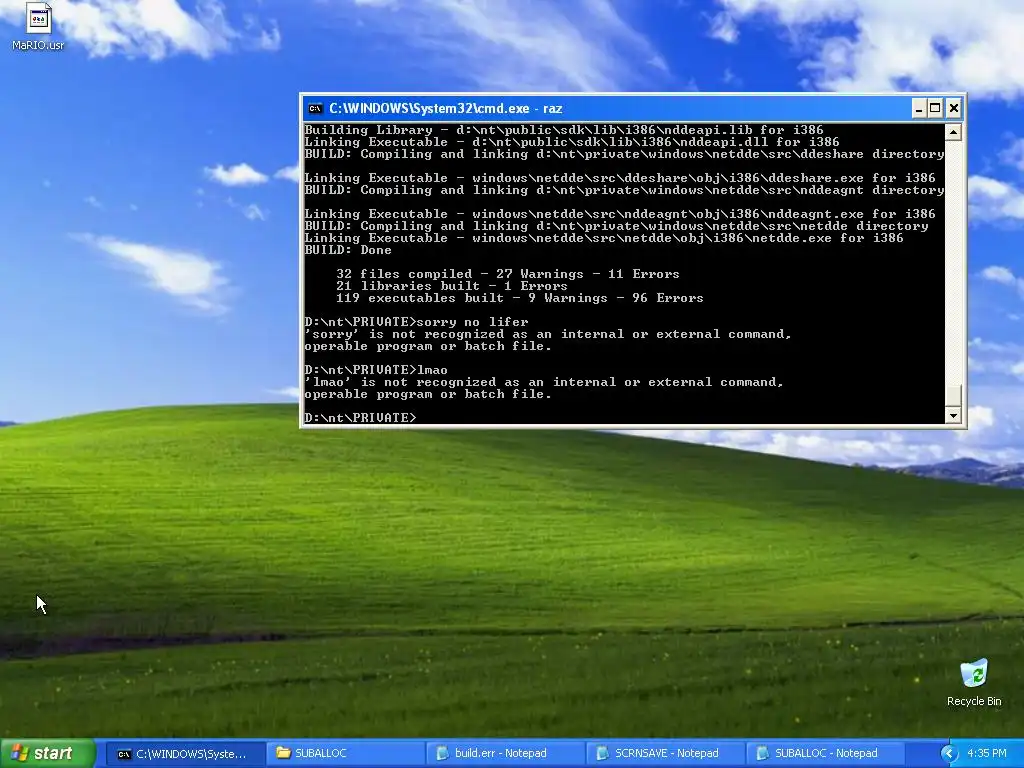Click the cmd.exe title bar system icon
The image size is (1024, 768).
tap(315, 108)
